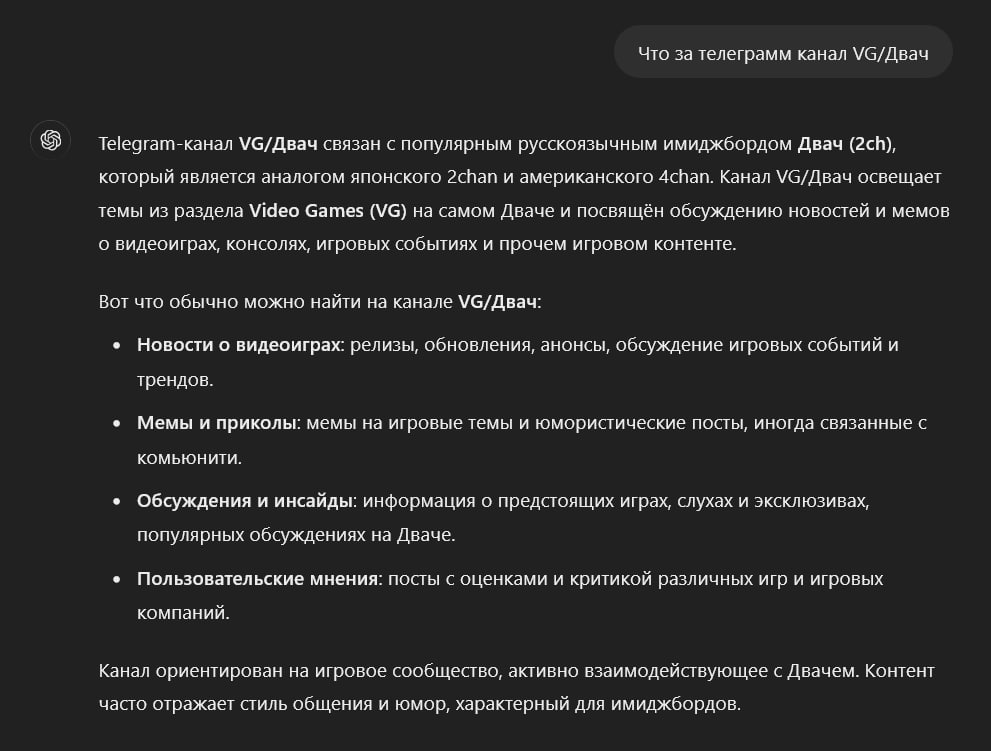Screen dimensions: 991x751
Task: Click bold heading 'Обсуждения и инсайды'
Action: pos(244,501)
